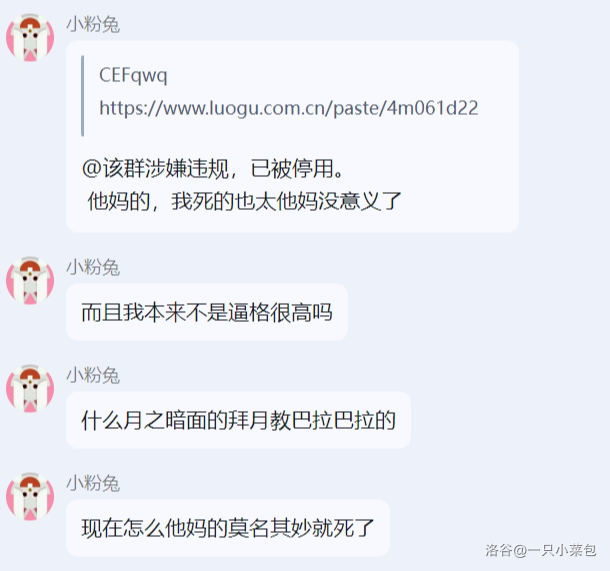Open the luogu.com.cn paste link

click(289, 108)
